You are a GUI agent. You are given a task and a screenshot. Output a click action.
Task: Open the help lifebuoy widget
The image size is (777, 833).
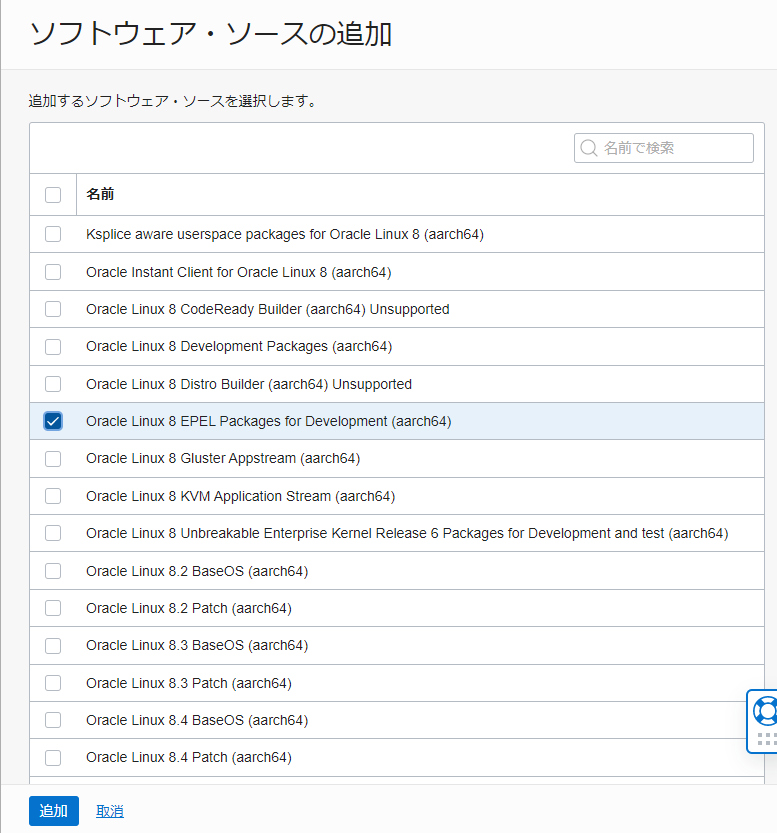click(765, 711)
